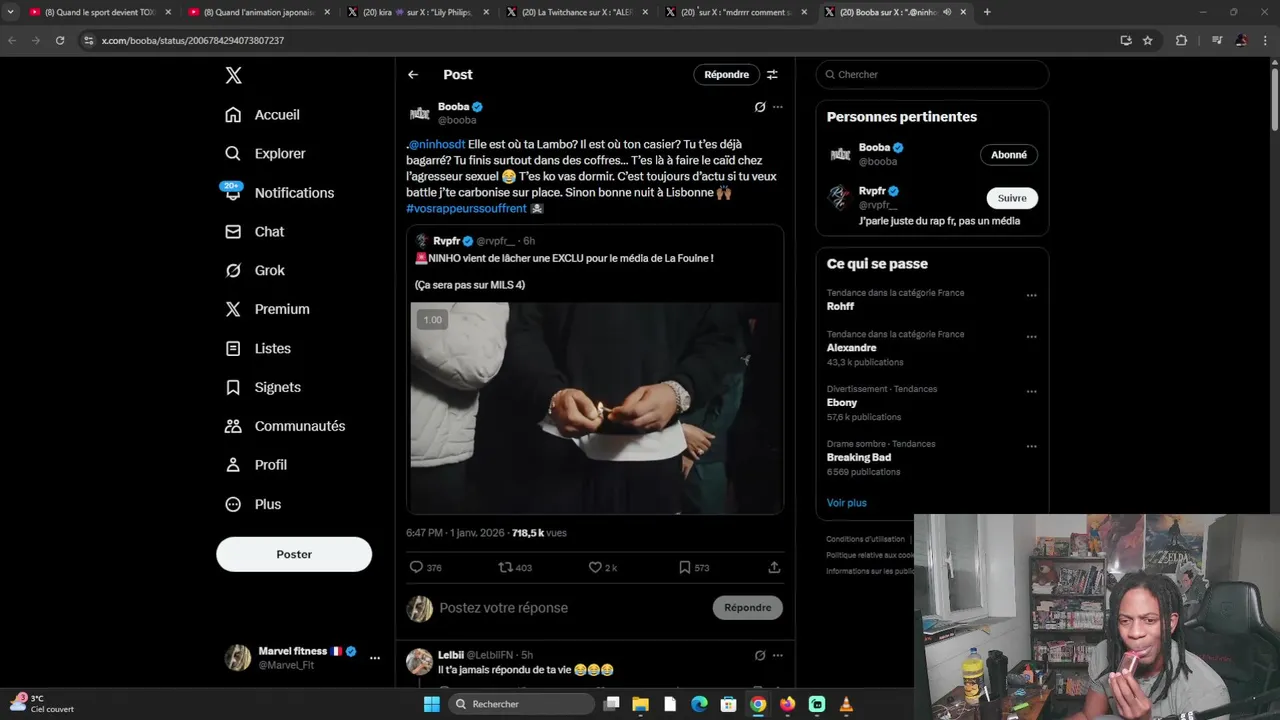Click Abonné button for Booba

[1009, 155]
